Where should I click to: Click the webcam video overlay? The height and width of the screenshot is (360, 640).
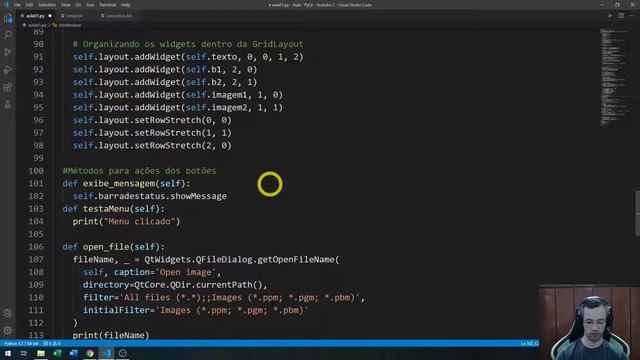tap(589, 322)
